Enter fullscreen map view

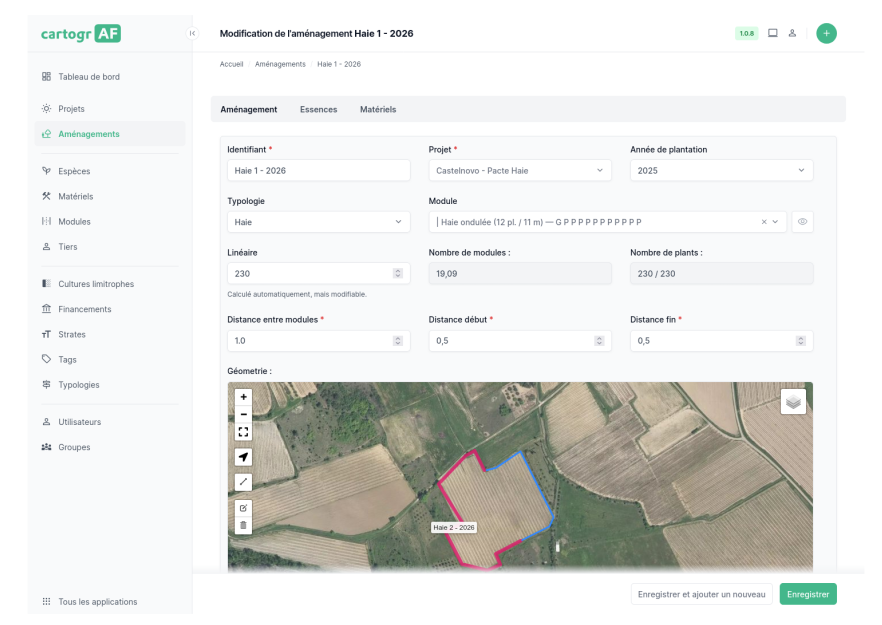pos(244,432)
